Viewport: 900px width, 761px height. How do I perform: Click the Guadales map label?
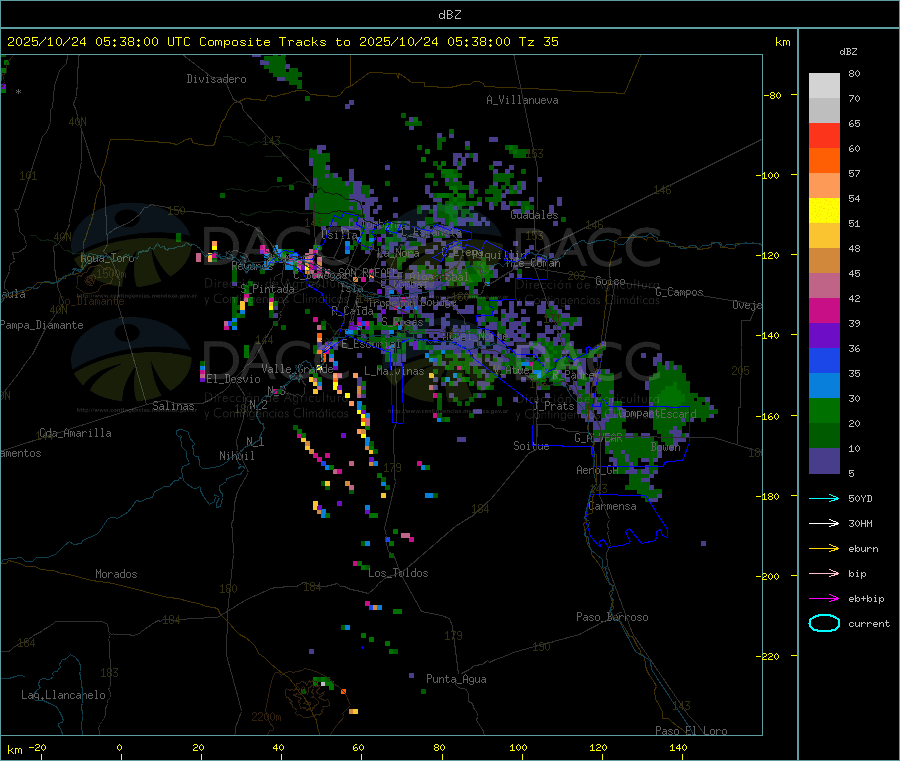[x=534, y=215]
